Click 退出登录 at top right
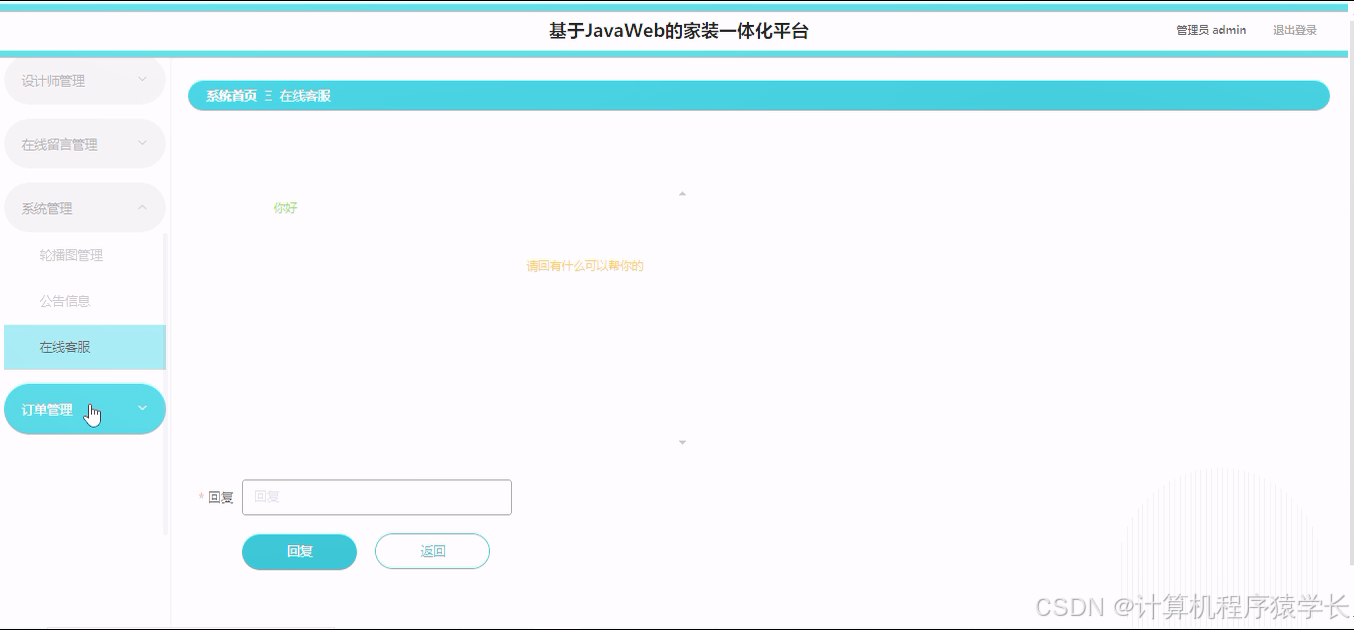This screenshot has height=630, width=1354. pos(1294,30)
